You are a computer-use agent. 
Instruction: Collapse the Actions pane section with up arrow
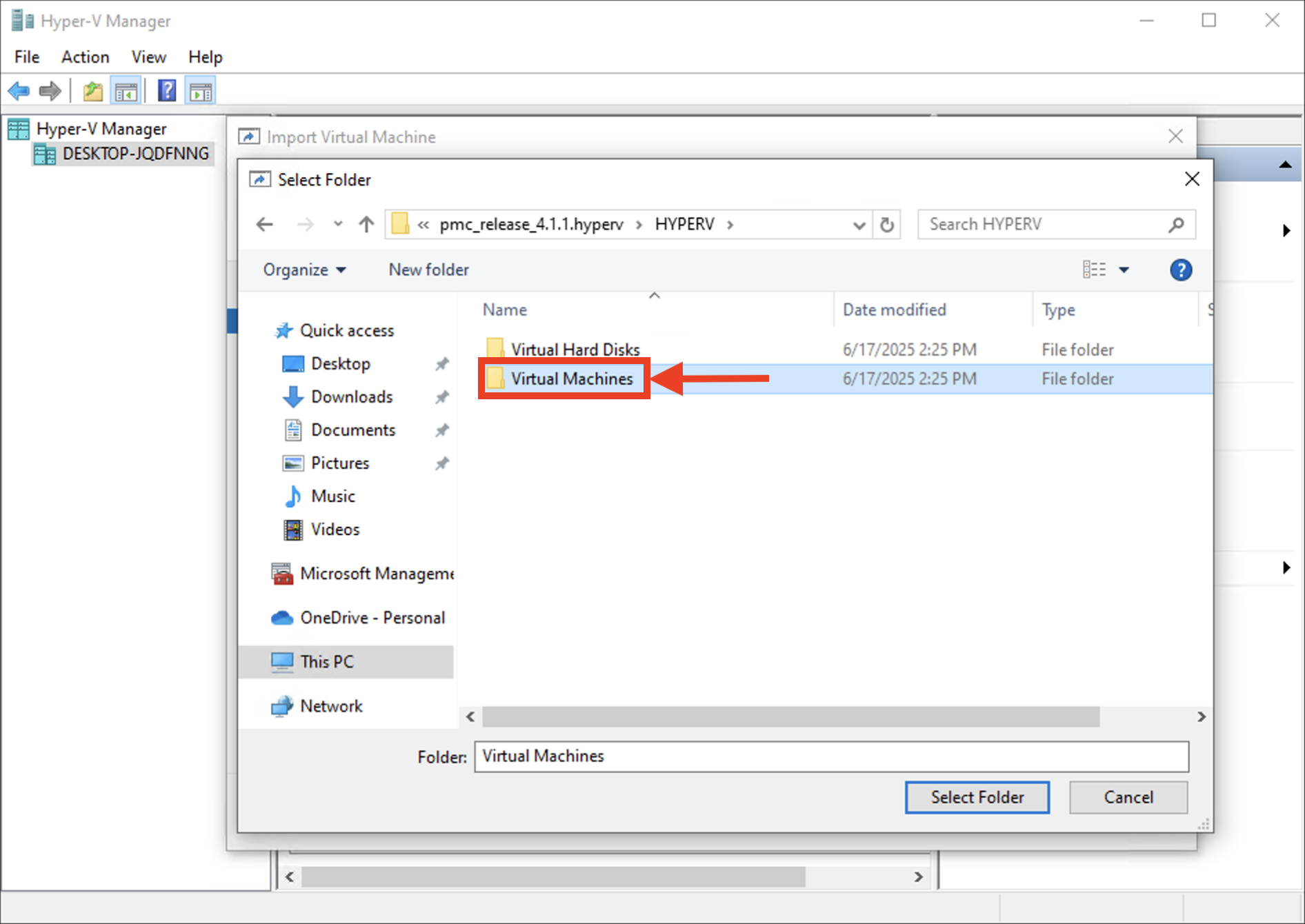(x=1285, y=164)
